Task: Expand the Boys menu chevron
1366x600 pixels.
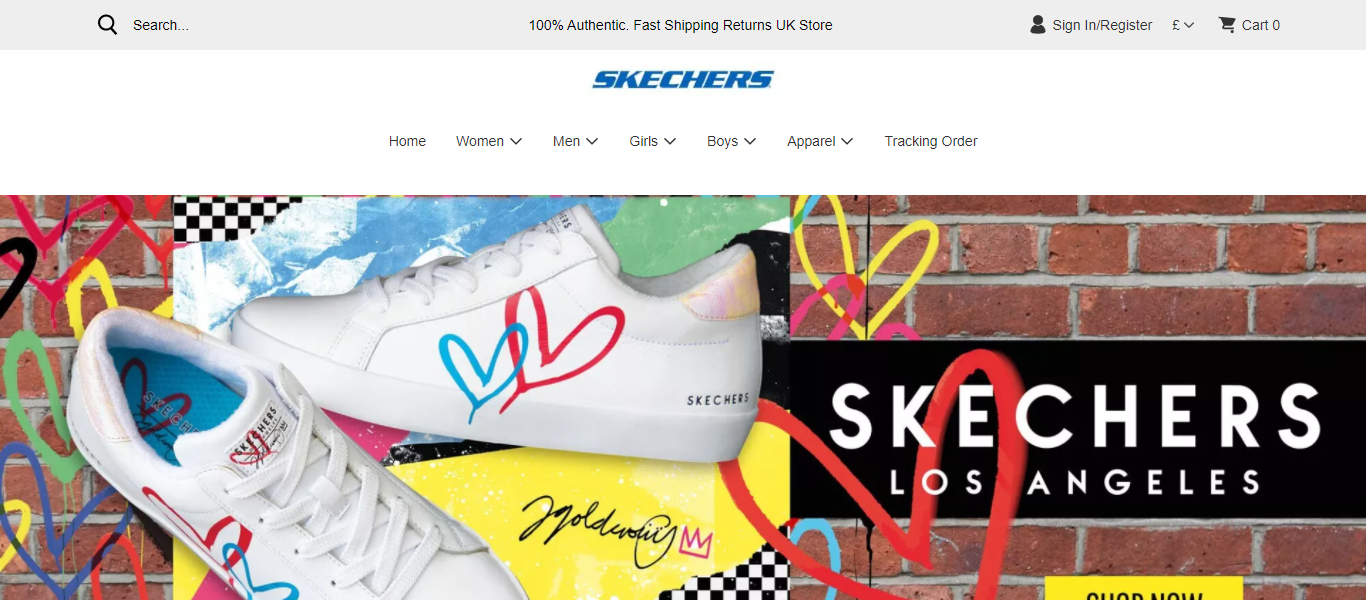Action: pyautogui.click(x=750, y=141)
